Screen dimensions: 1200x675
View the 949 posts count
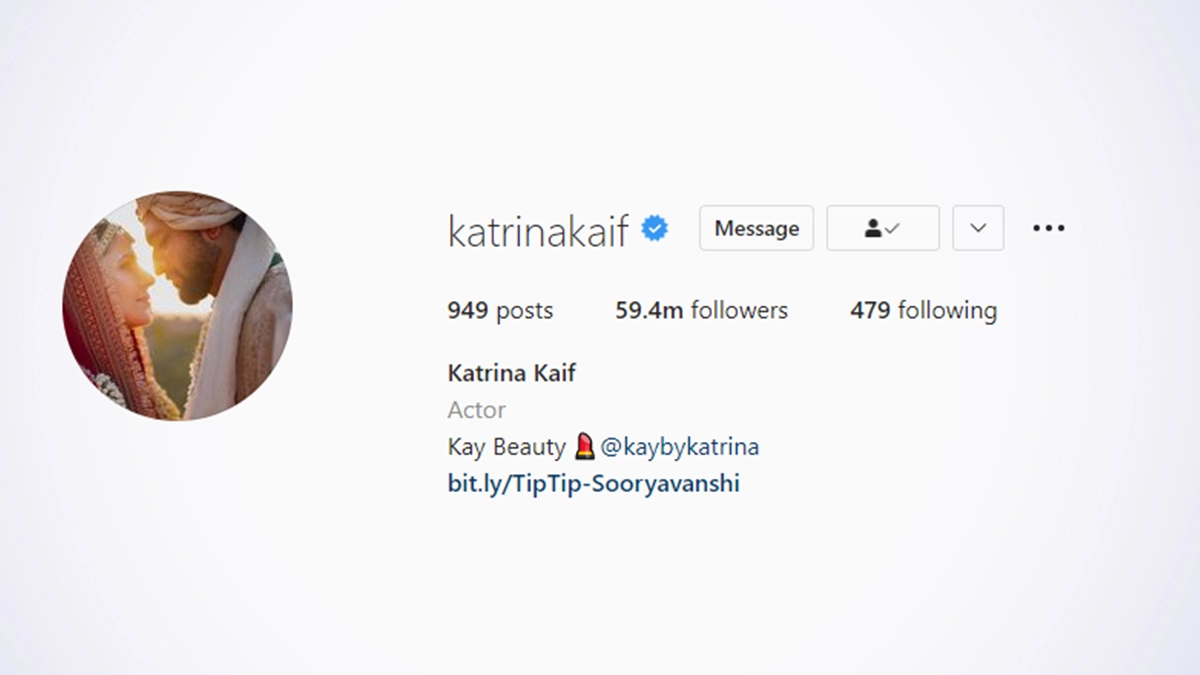[500, 311]
